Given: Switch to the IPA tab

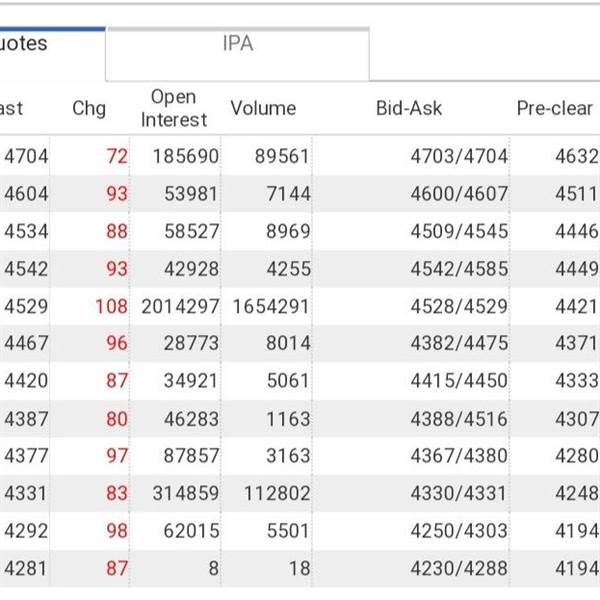Looking at the screenshot, I should 238,45.
